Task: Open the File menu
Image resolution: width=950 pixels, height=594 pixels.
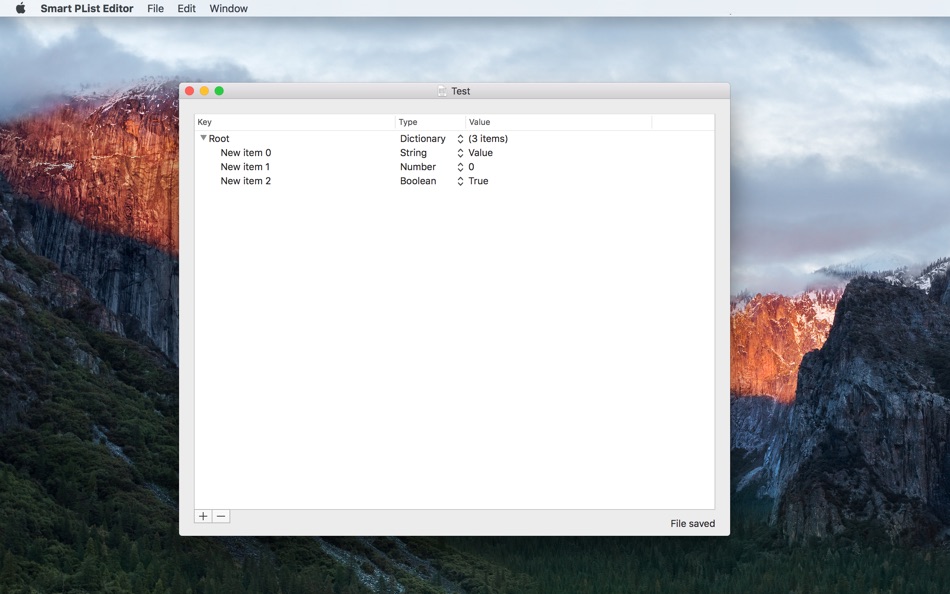Action: (x=155, y=8)
